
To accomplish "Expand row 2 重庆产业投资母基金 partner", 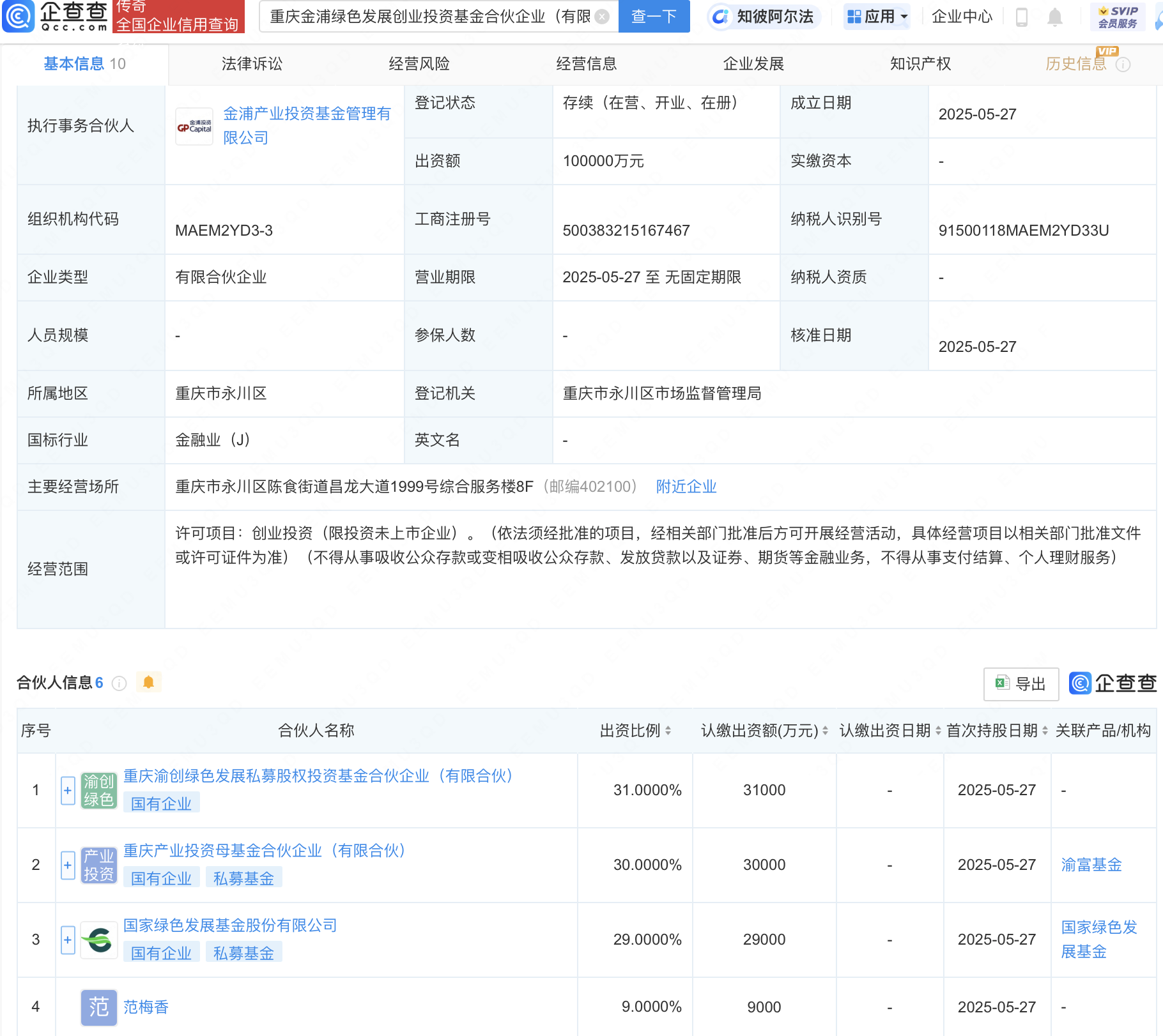I will (68, 865).
